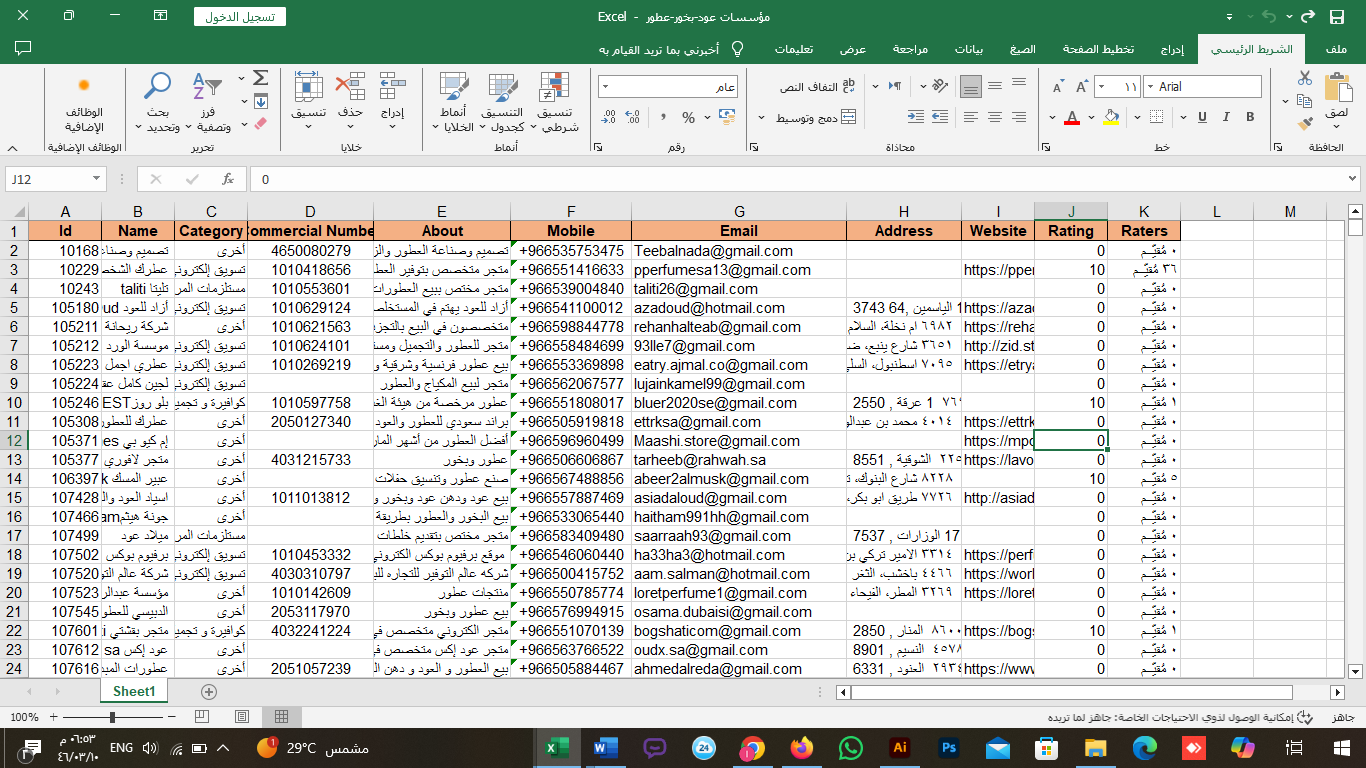Image resolution: width=1366 pixels, height=768 pixels.
Task: Click the Format Painter brush icon
Action: (1305, 124)
